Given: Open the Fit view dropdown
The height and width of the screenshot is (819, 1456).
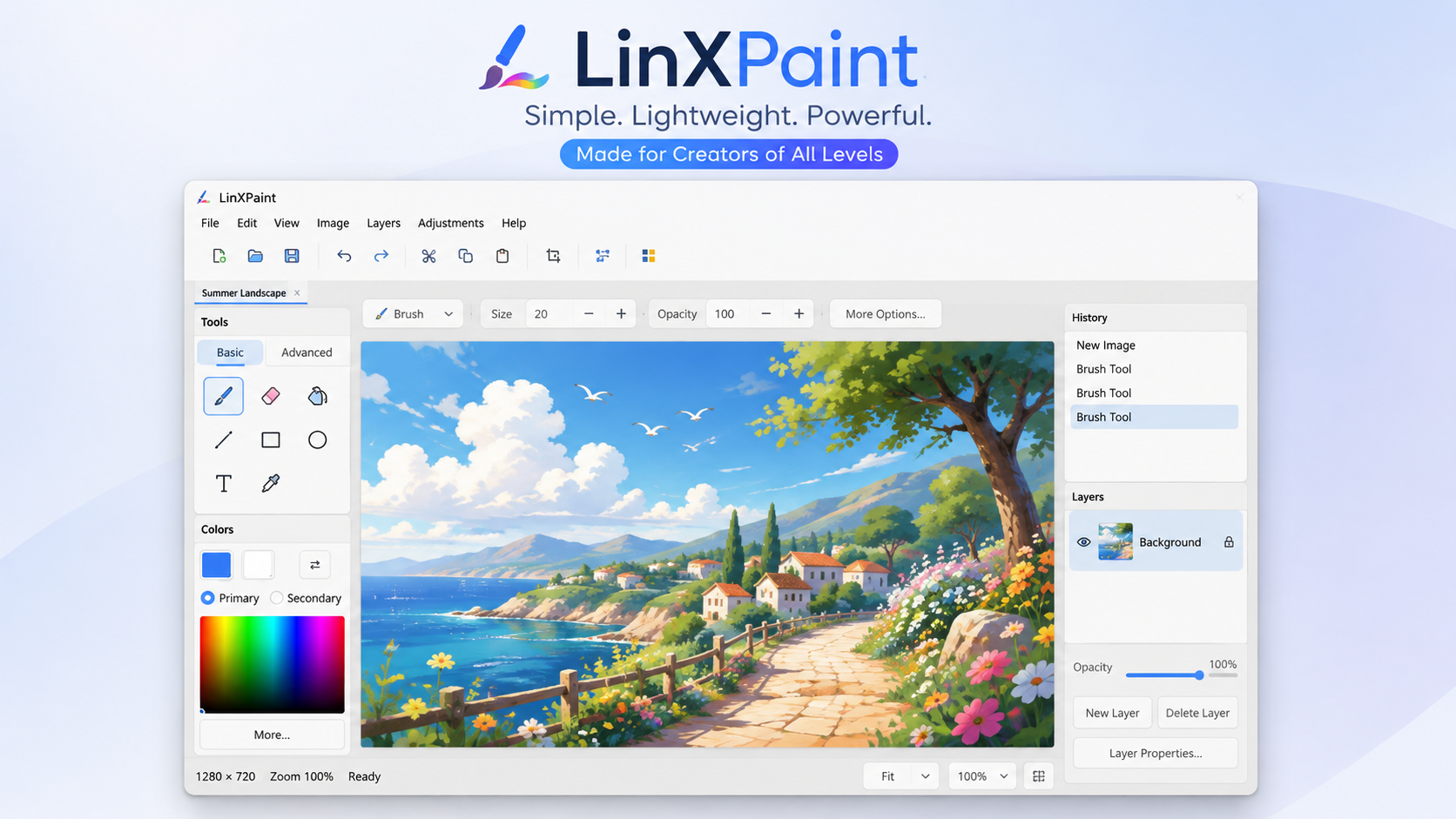Looking at the screenshot, I should click(902, 776).
